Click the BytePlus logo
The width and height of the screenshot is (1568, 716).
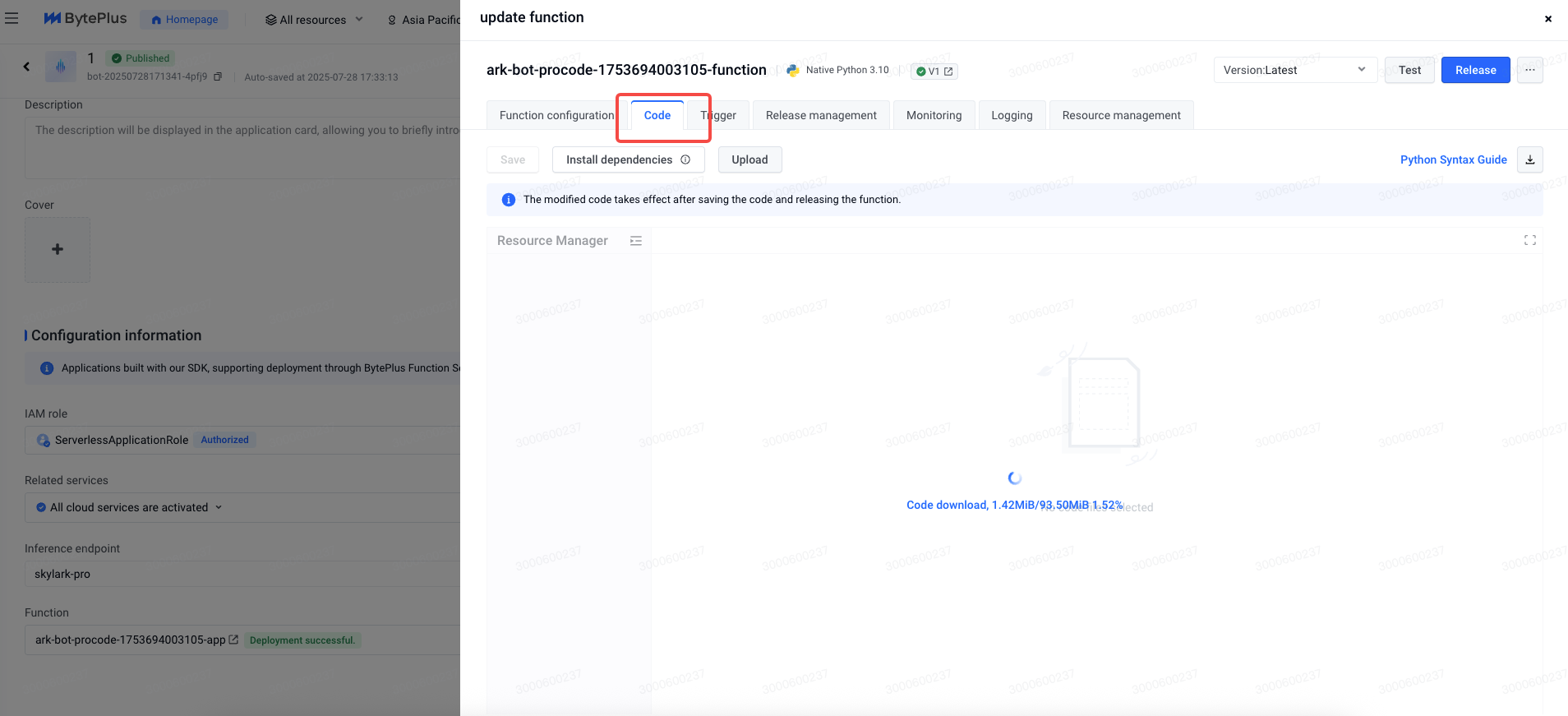pyautogui.click(x=85, y=18)
